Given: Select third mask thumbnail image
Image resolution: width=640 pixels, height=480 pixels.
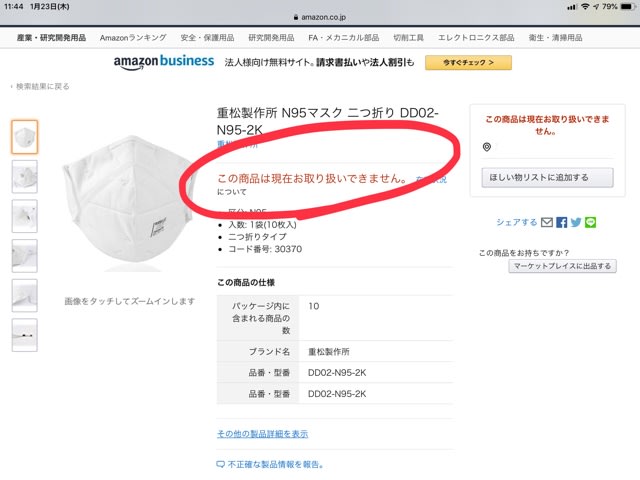Looking at the screenshot, I should click(x=24, y=216).
